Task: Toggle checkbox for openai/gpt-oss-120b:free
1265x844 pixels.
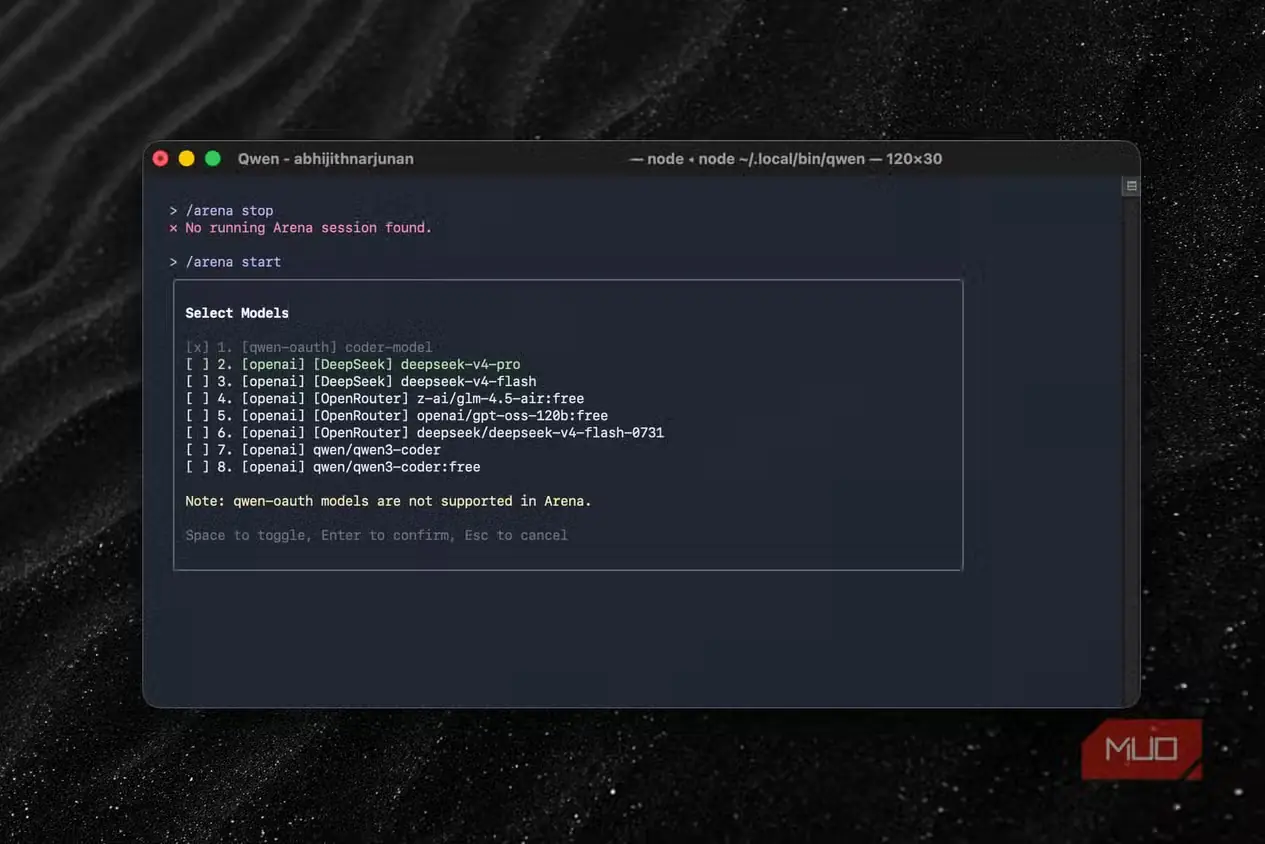Action: tap(197, 415)
